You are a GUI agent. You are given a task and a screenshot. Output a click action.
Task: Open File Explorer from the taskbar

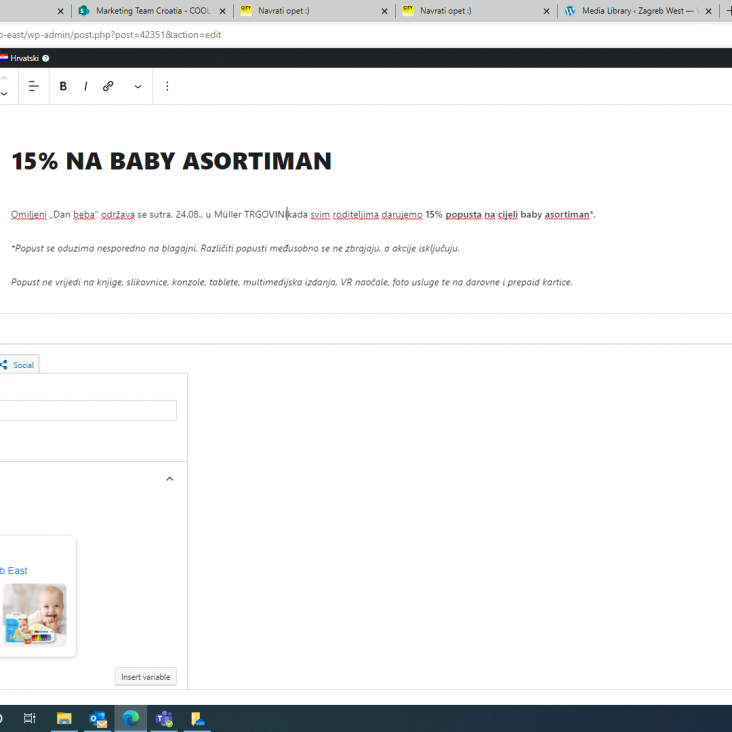pos(64,718)
